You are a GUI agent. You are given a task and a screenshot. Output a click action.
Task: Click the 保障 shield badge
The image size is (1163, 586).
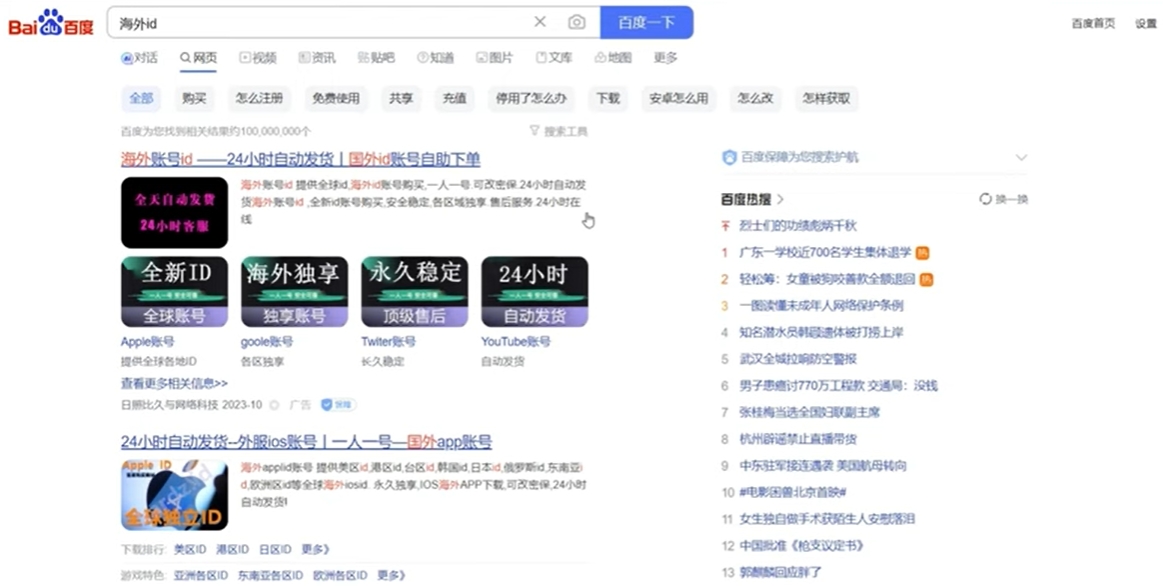click(338, 405)
